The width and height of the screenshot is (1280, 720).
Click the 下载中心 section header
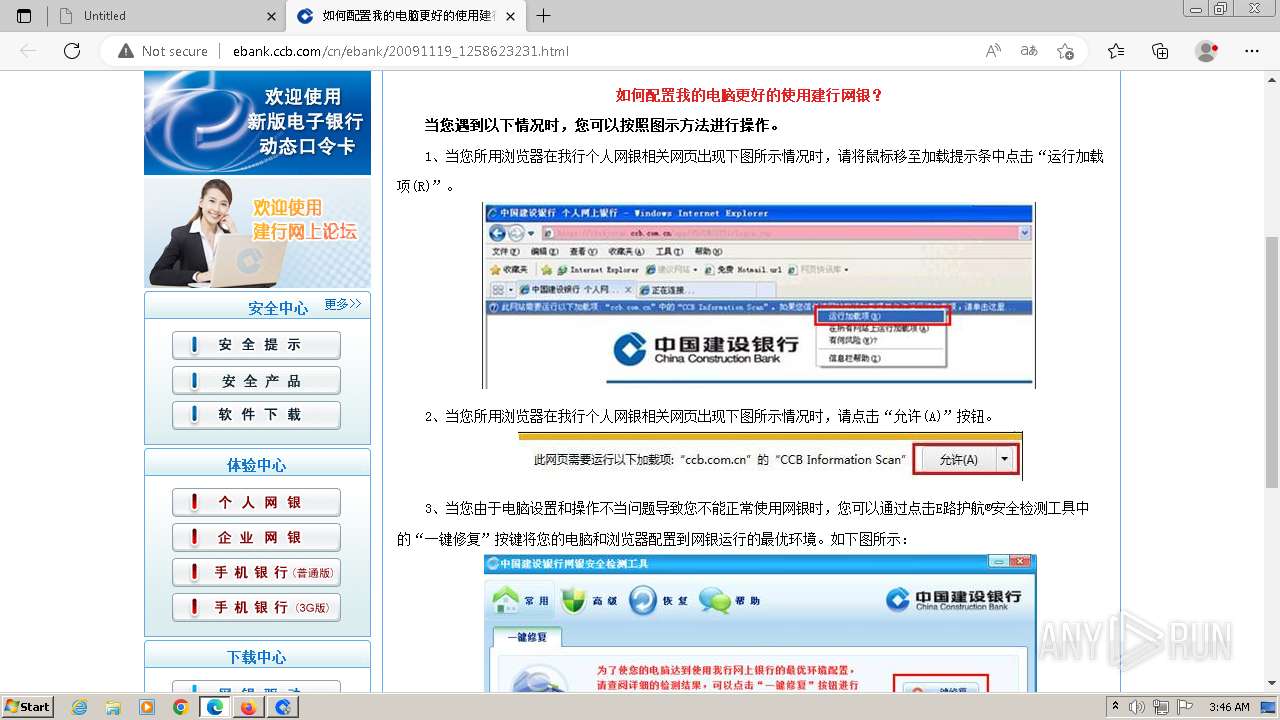tap(256, 657)
